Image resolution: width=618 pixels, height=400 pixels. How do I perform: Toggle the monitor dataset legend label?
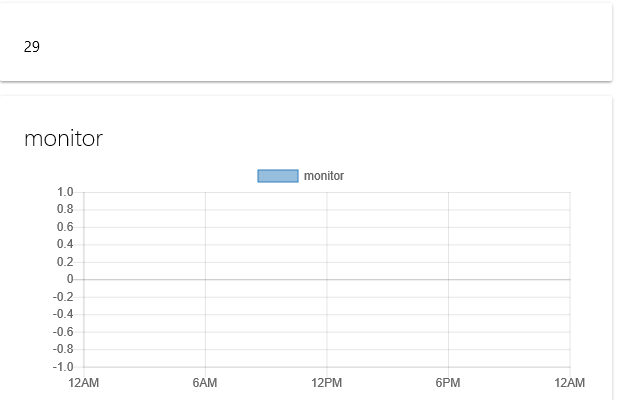pyautogui.click(x=324, y=176)
